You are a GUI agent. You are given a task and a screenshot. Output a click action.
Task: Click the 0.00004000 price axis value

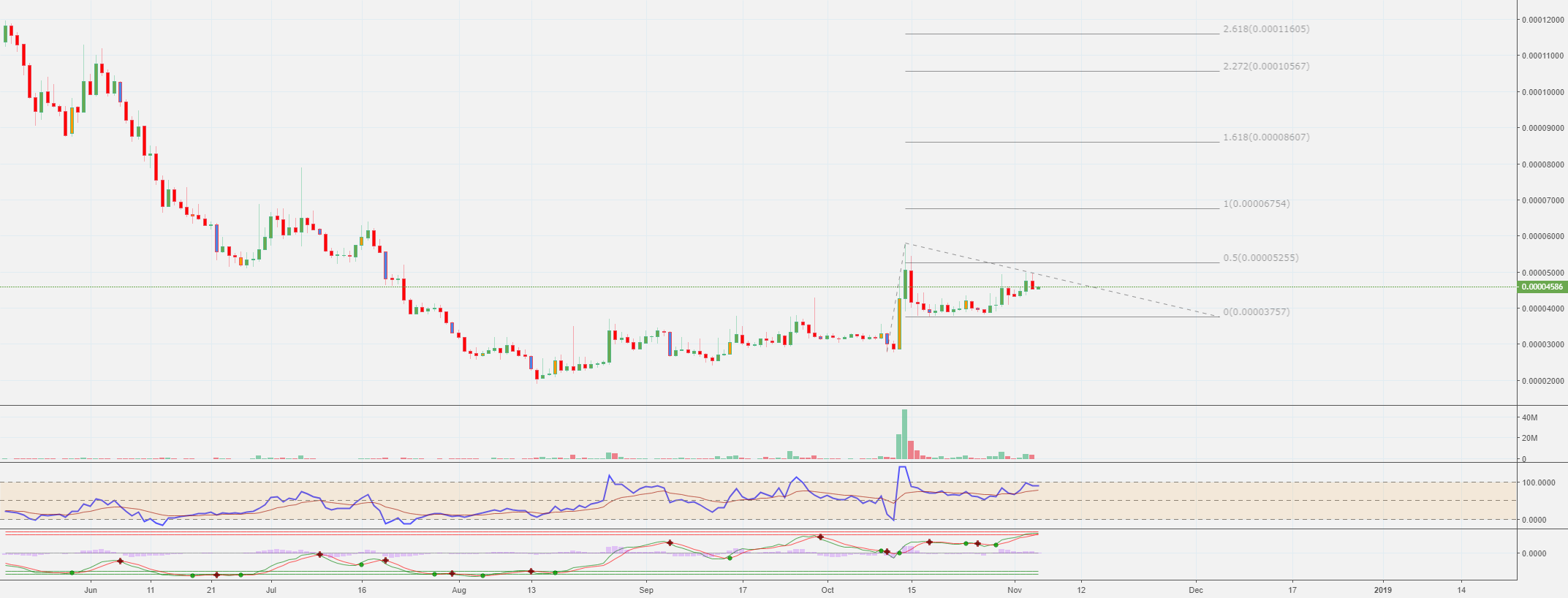tap(1542, 309)
